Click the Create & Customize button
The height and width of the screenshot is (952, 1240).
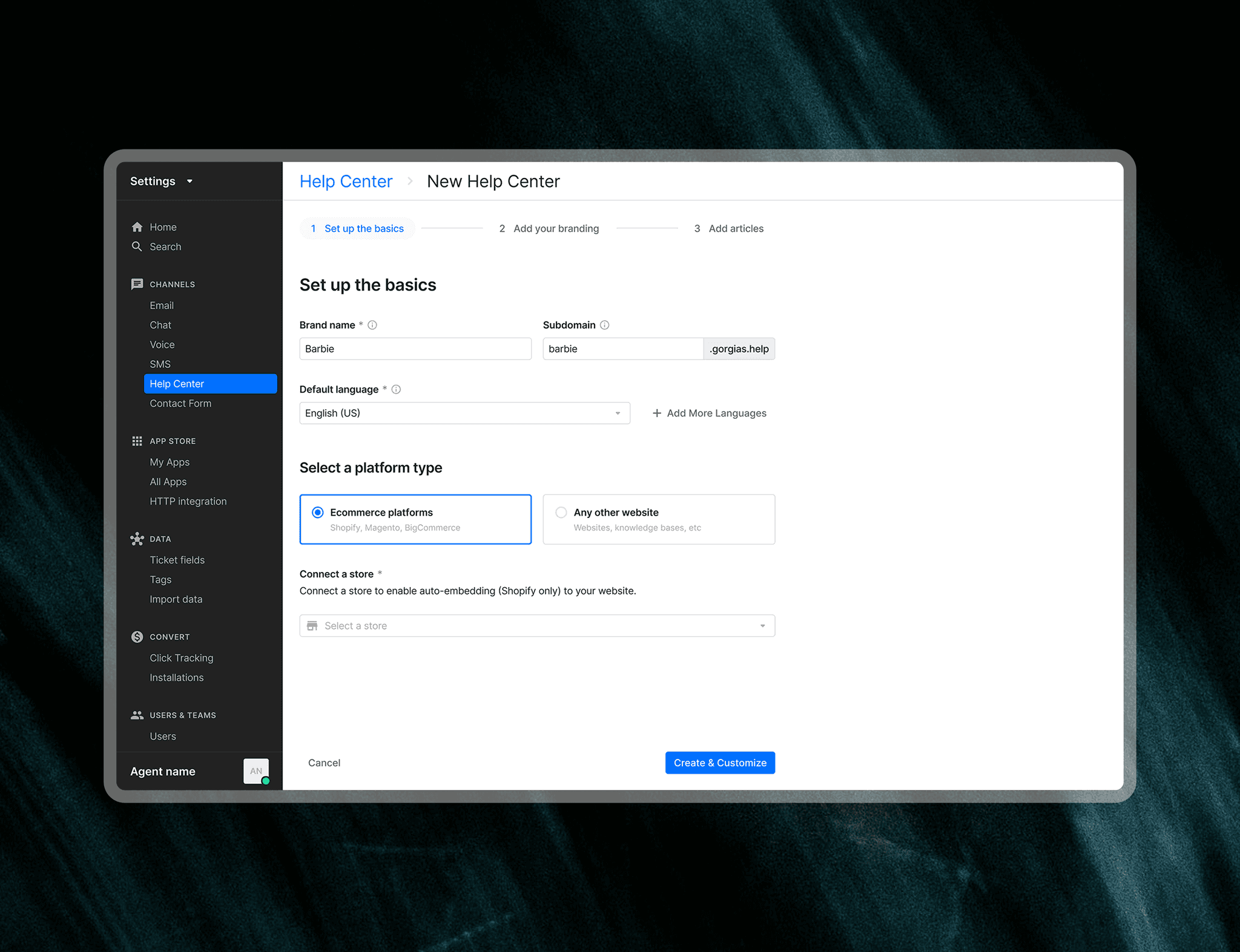pyautogui.click(x=719, y=763)
